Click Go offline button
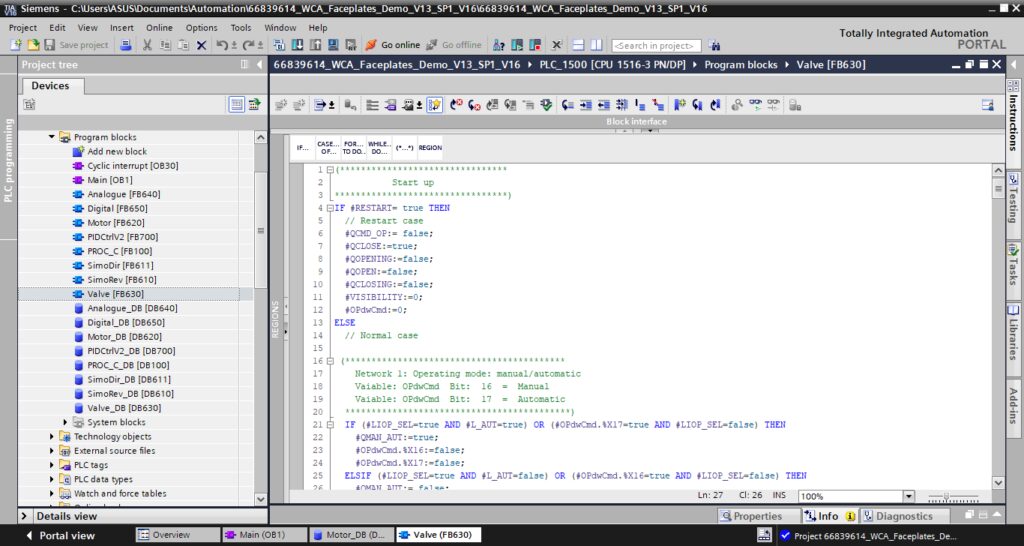1024x546 pixels. (x=454, y=45)
